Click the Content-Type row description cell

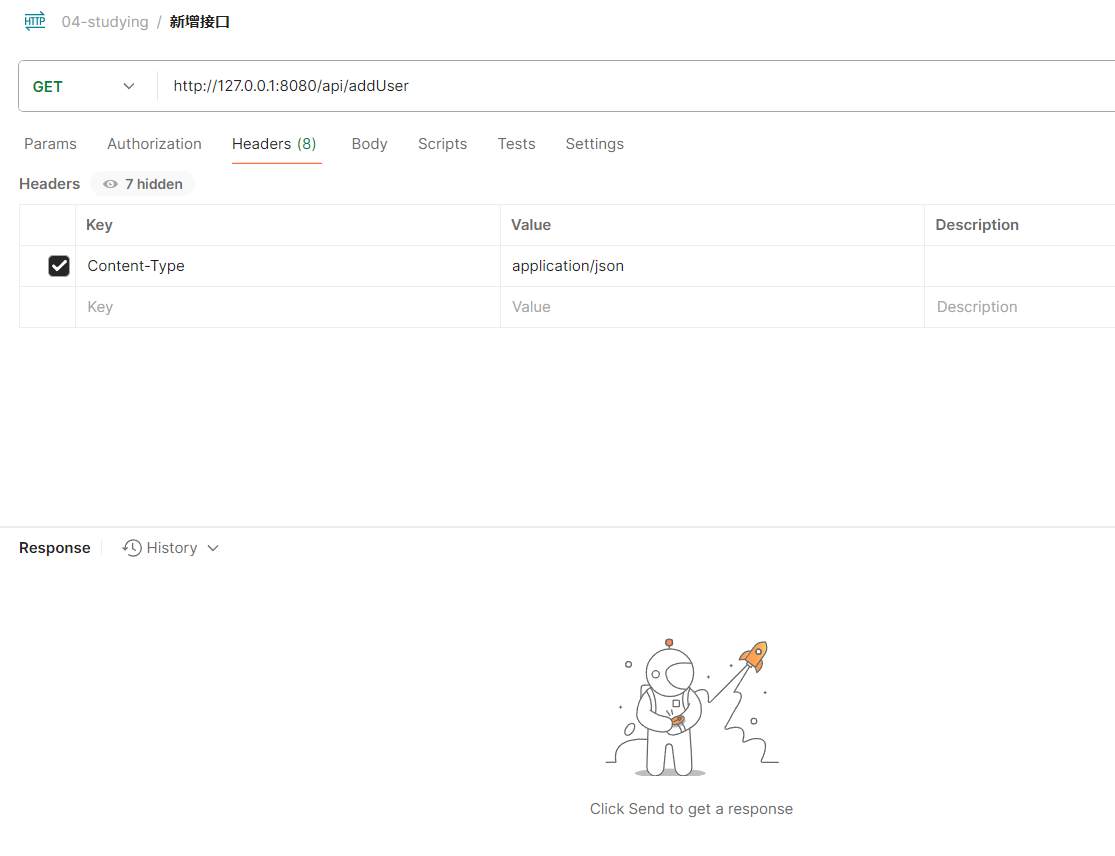point(1020,266)
